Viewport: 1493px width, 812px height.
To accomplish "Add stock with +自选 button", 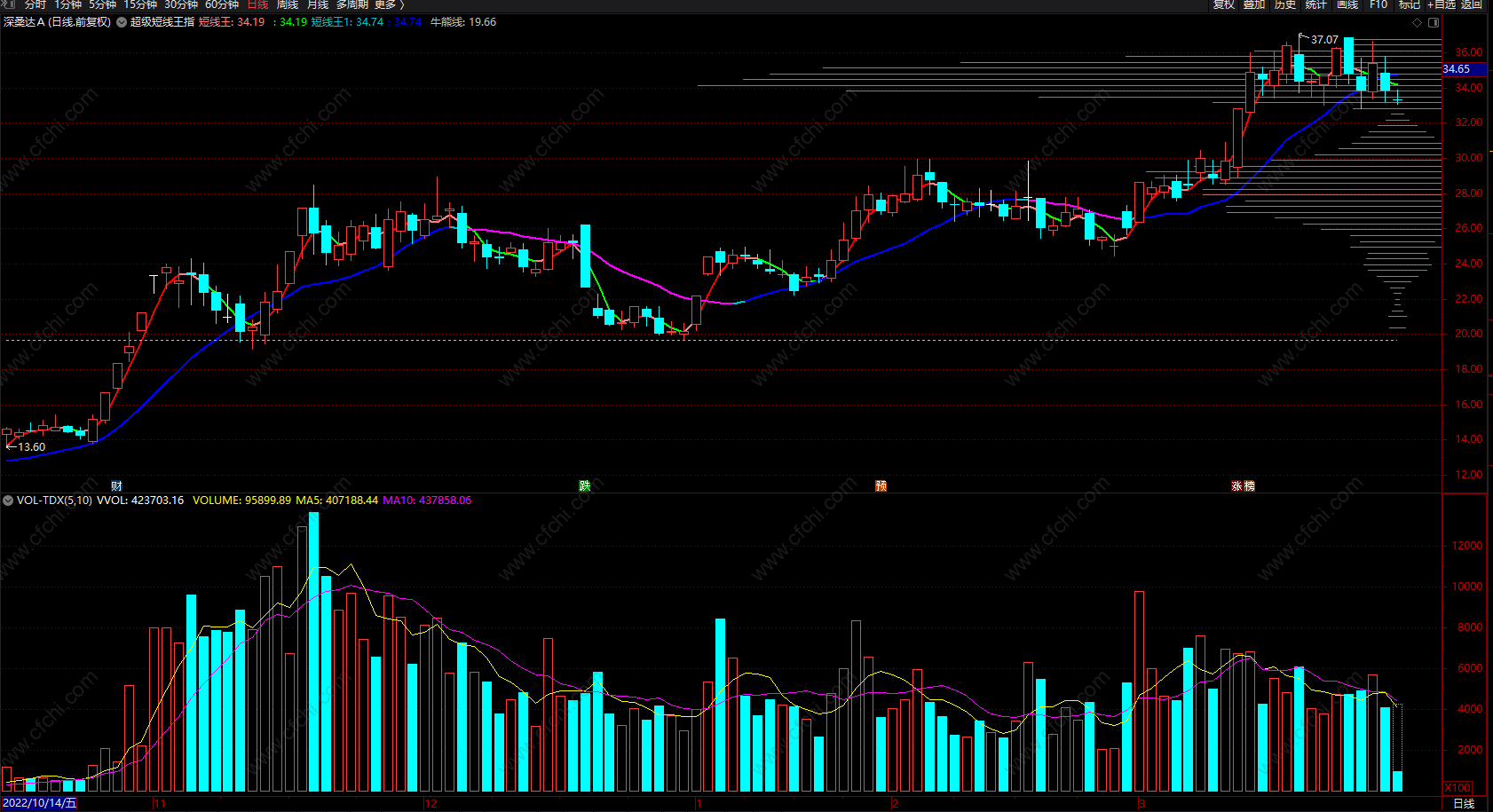I will (x=1442, y=4).
